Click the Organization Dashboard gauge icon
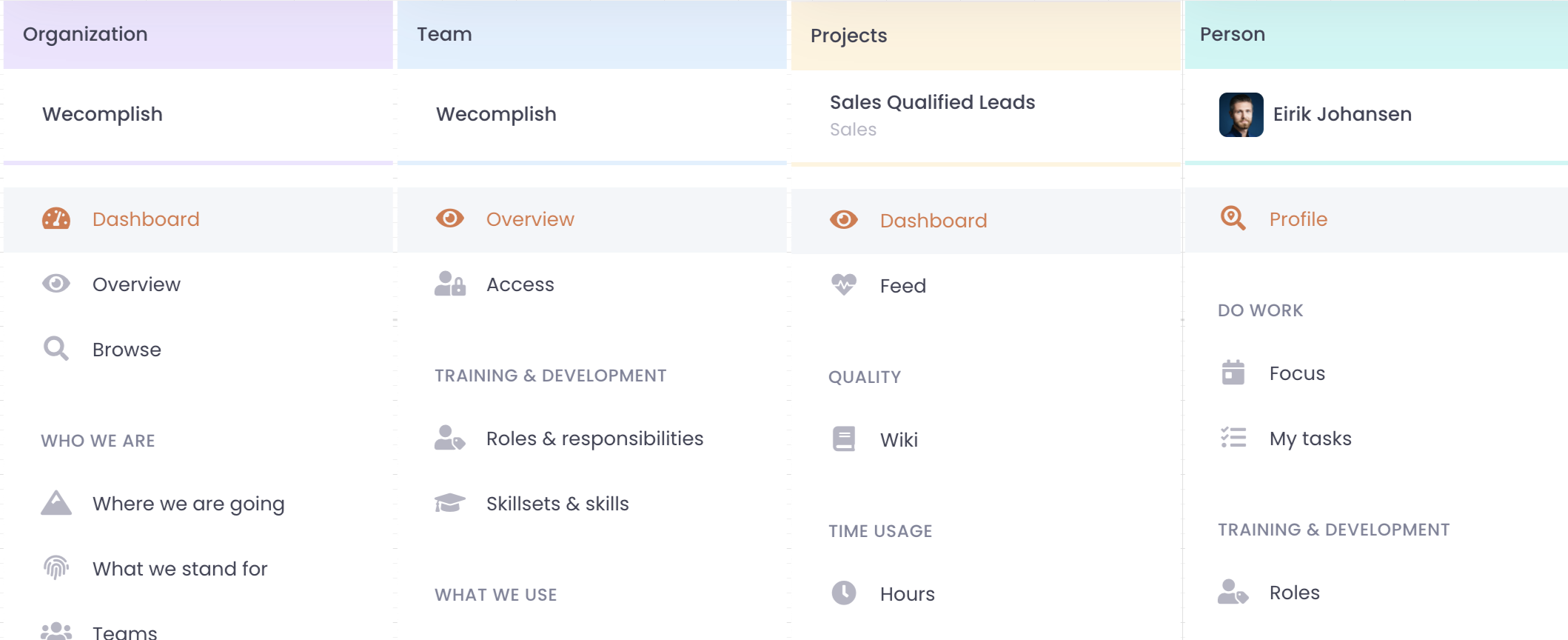This screenshot has width=1568, height=640. [x=56, y=219]
